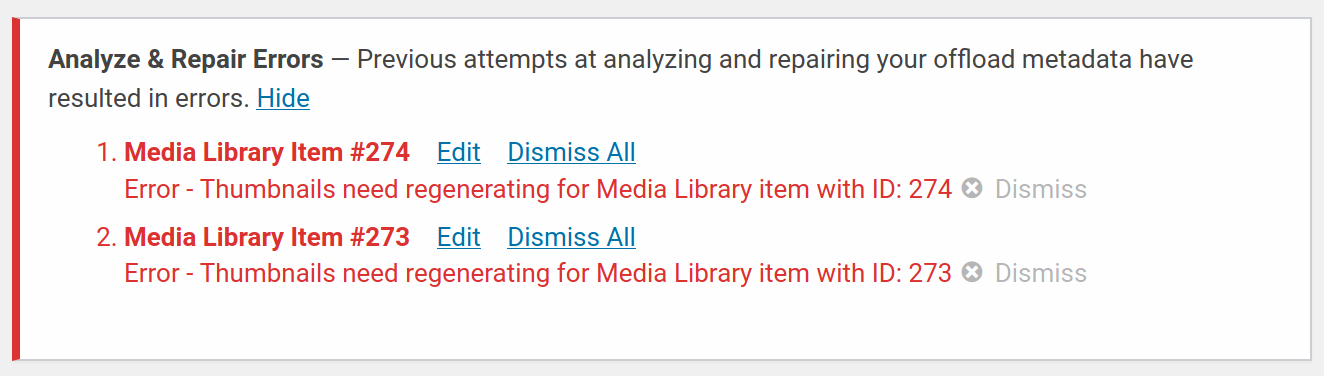
Task: Click the circled X icon for ID 273 error
Action: [x=972, y=273]
